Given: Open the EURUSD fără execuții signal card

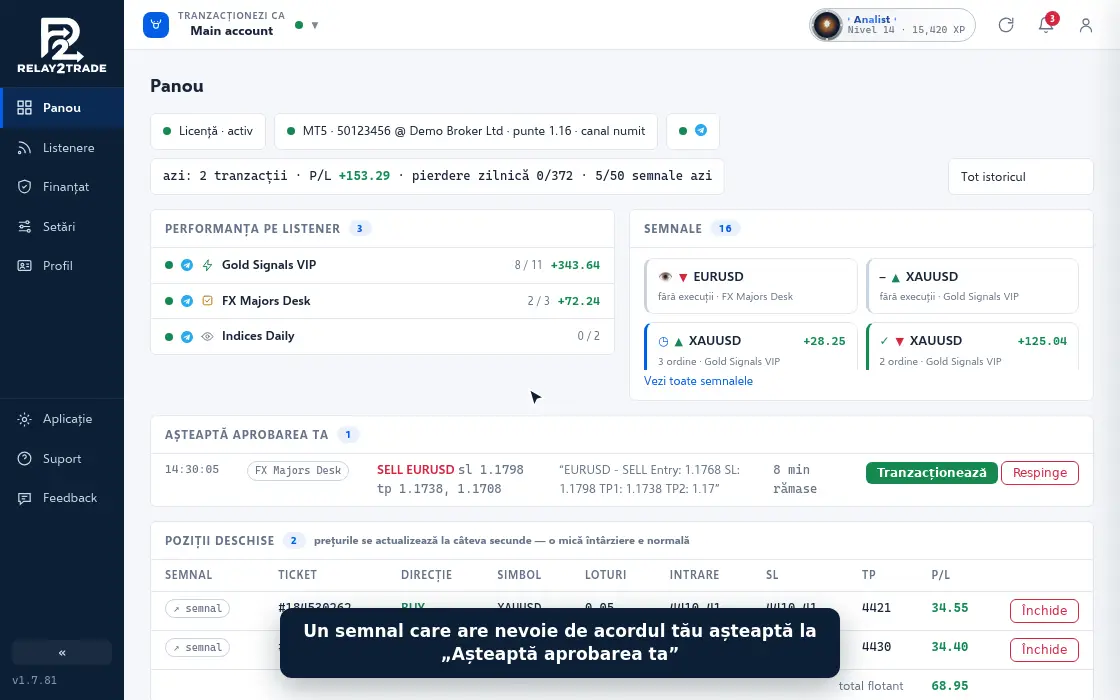Looking at the screenshot, I should [751, 286].
